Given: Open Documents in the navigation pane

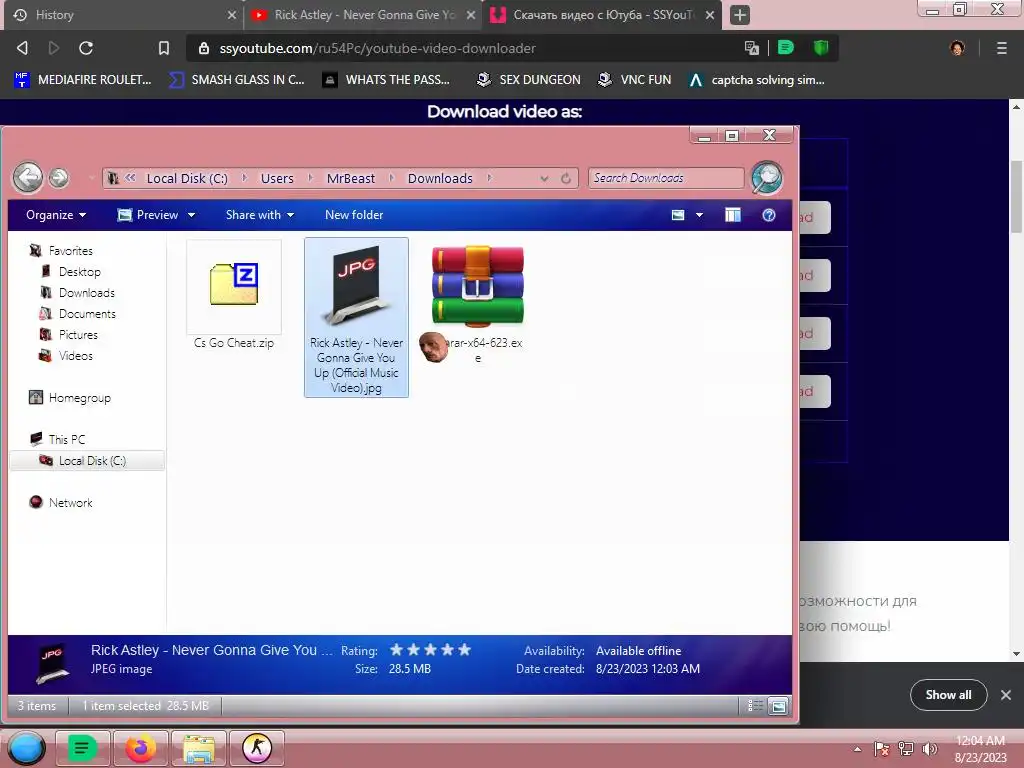Looking at the screenshot, I should click(x=87, y=313).
